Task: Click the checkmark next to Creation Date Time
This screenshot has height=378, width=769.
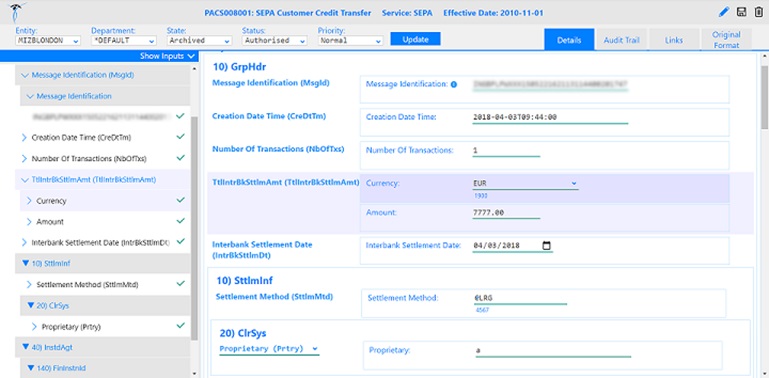Action: pyautogui.click(x=180, y=137)
